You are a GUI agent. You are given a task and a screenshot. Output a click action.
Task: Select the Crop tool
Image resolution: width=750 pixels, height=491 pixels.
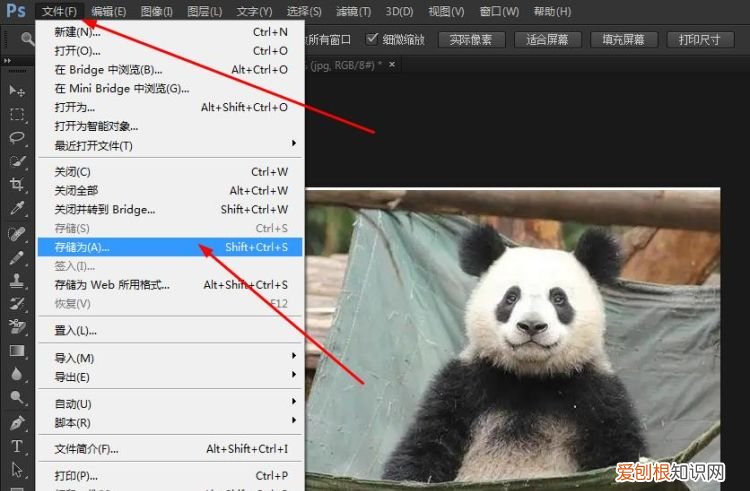coord(17,185)
